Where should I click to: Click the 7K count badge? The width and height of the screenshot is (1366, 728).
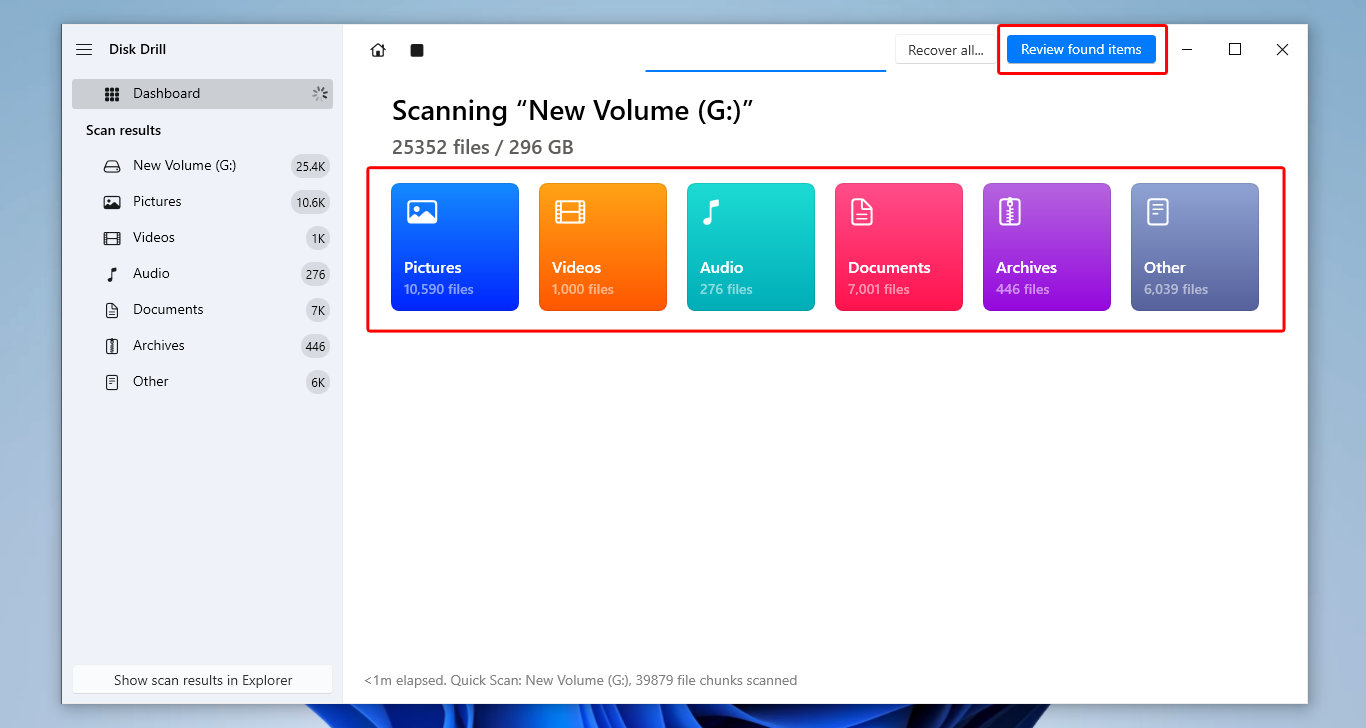(x=318, y=310)
